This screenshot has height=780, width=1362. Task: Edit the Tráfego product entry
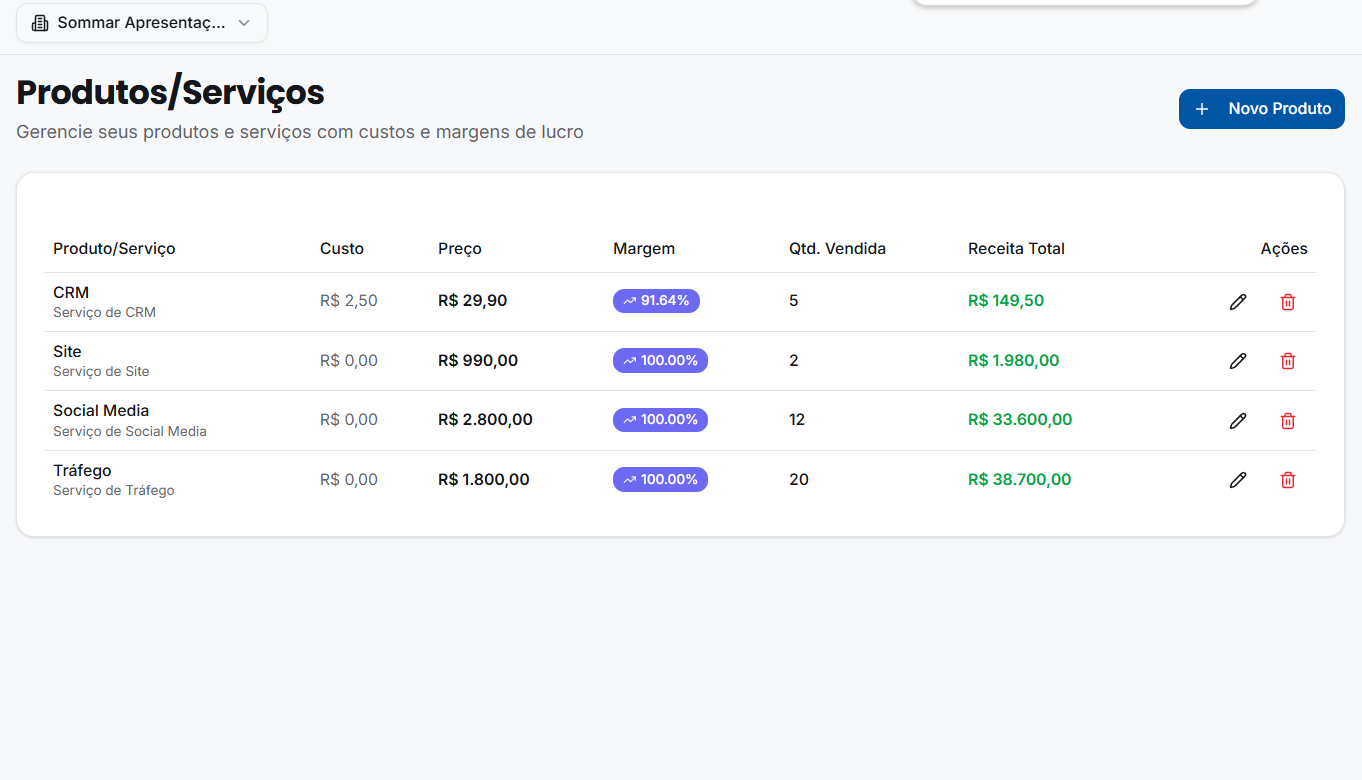(1238, 479)
